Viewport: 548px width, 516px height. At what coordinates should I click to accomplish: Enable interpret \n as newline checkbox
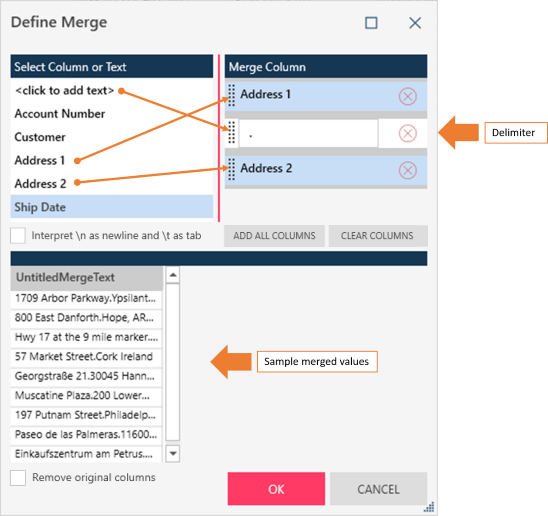coord(18,236)
